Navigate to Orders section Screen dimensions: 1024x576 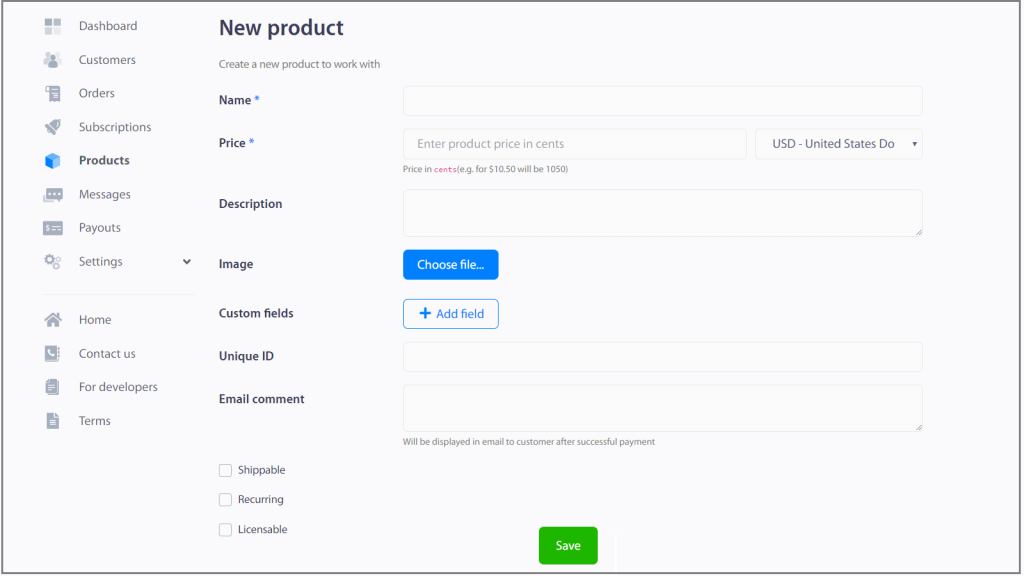click(97, 93)
